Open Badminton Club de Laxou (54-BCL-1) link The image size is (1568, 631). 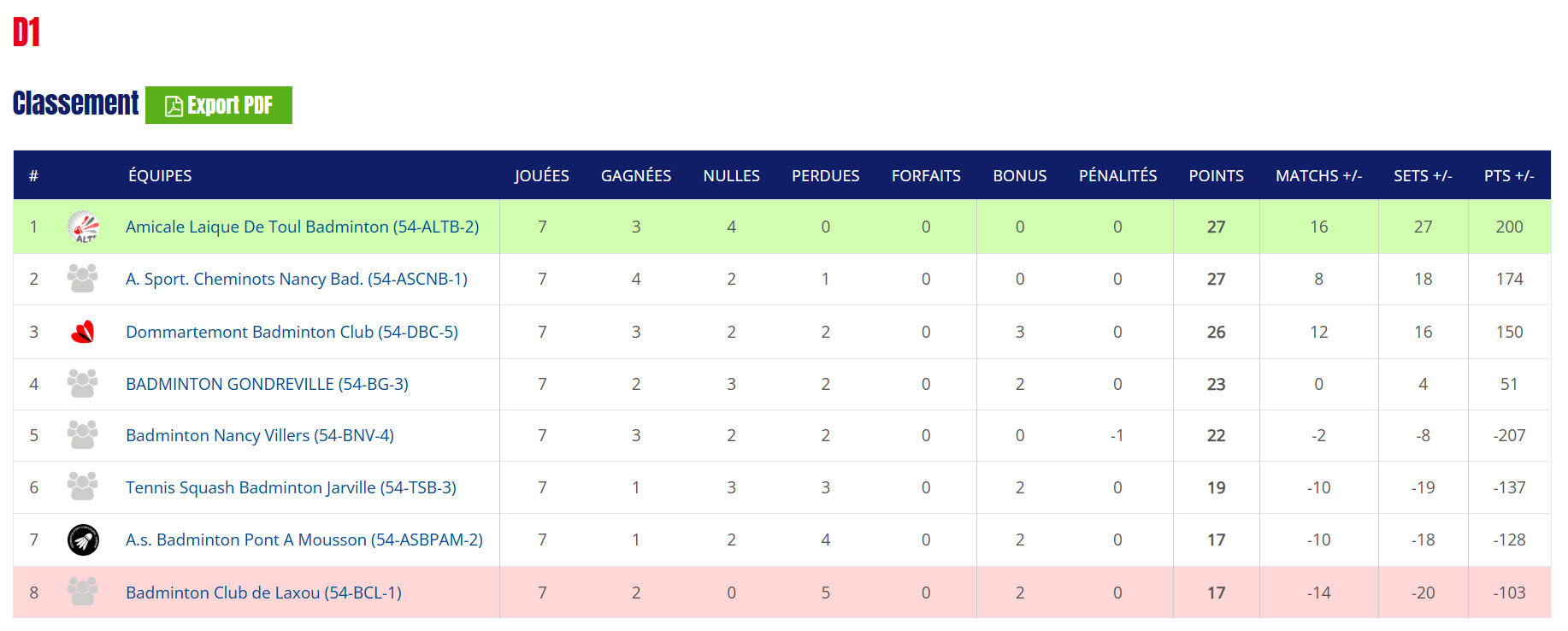click(263, 593)
